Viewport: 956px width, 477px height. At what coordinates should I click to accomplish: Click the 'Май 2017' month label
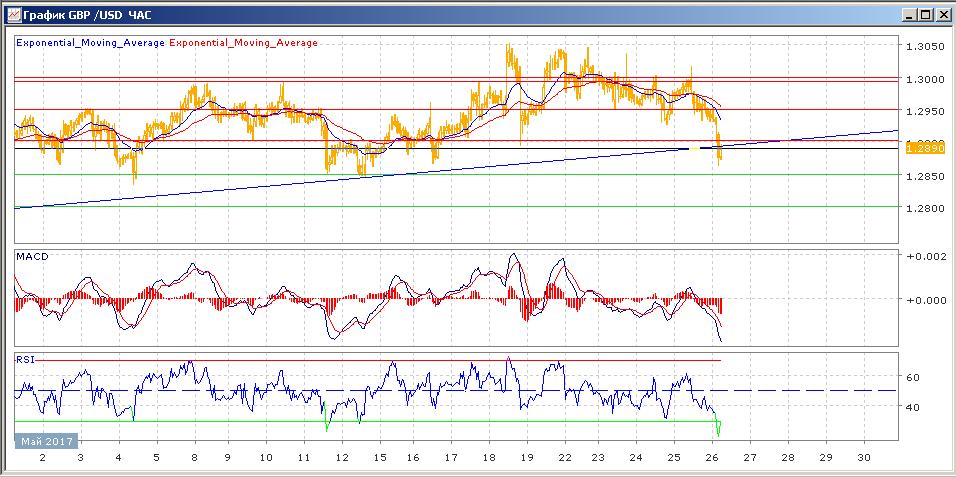pos(47,441)
